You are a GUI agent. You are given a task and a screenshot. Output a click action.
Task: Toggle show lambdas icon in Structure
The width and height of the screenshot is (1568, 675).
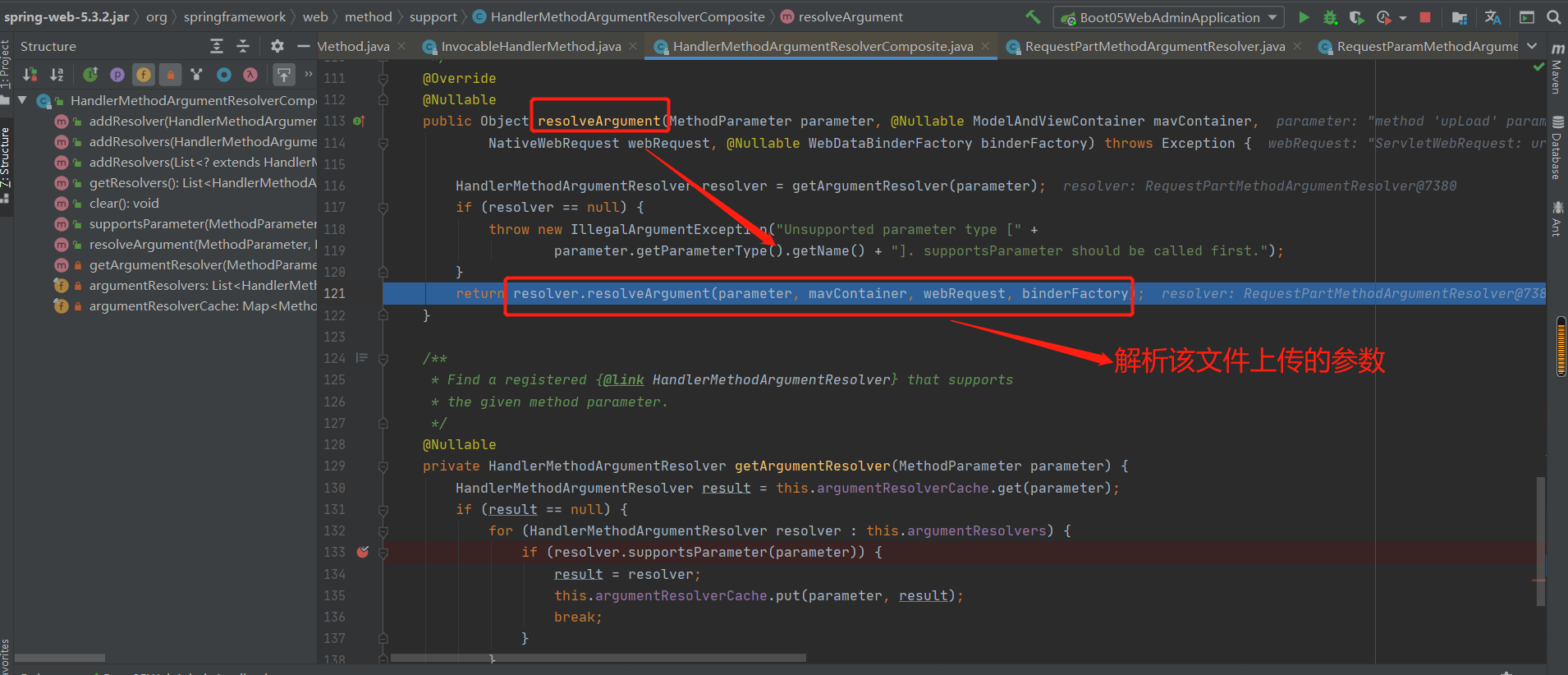pyautogui.click(x=250, y=75)
